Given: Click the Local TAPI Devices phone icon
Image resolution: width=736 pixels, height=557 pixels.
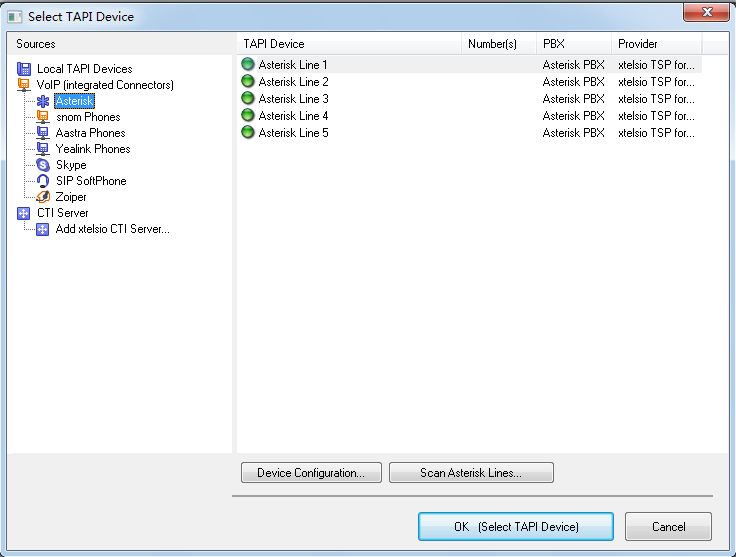Looking at the screenshot, I should [x=24, y=69].
